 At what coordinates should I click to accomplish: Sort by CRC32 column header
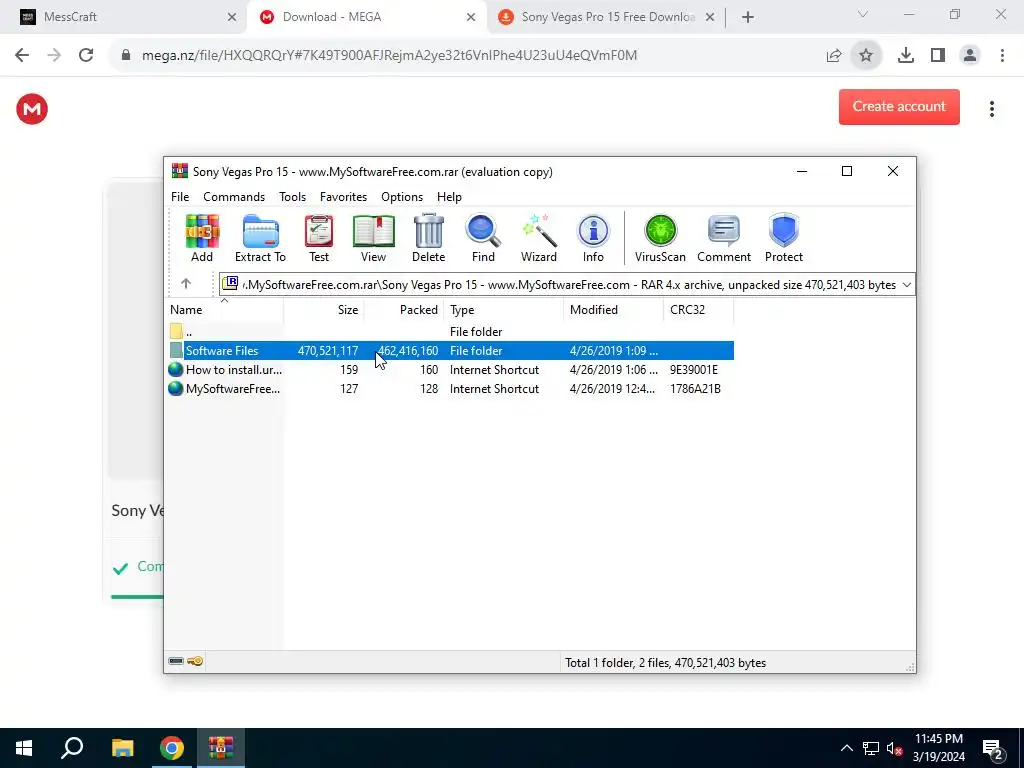tap(698, 310)
